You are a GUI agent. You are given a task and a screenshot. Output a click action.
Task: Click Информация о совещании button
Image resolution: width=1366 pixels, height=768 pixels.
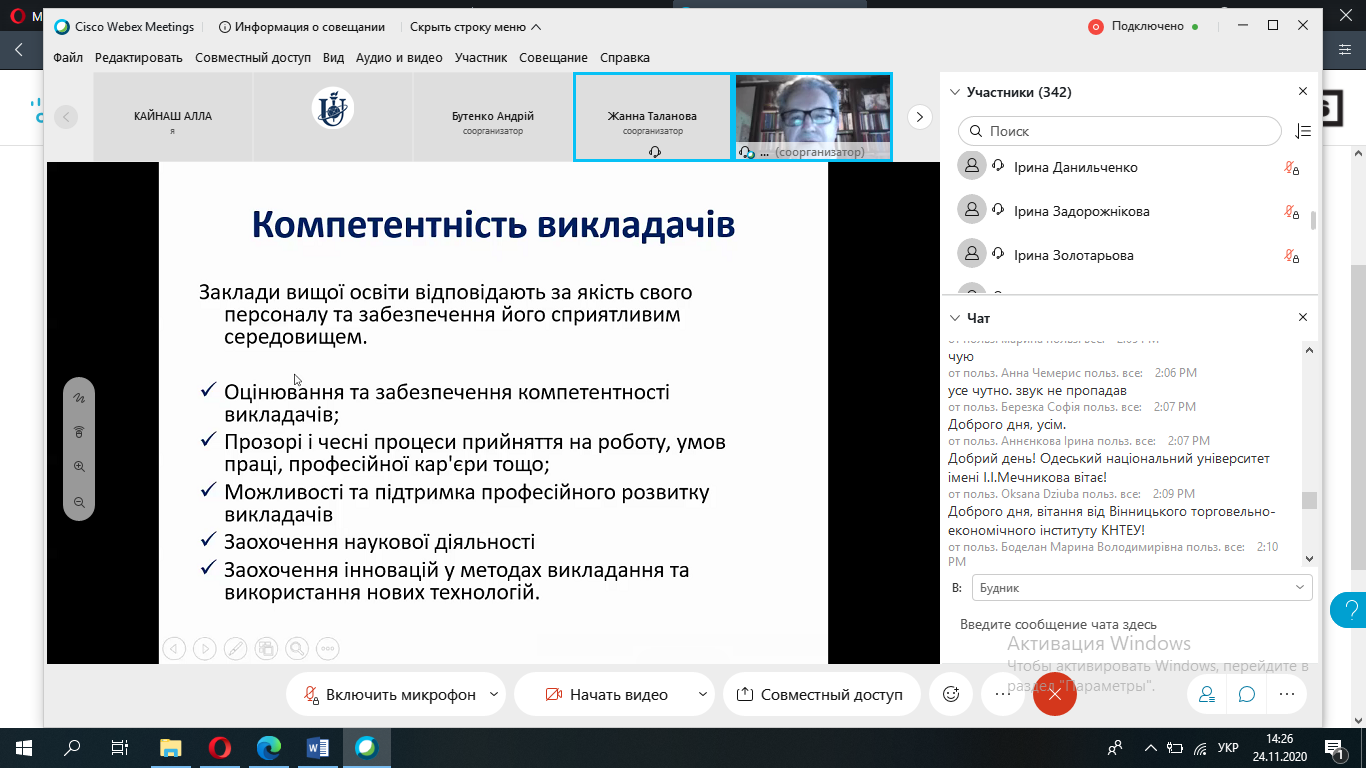pos(301,27)
